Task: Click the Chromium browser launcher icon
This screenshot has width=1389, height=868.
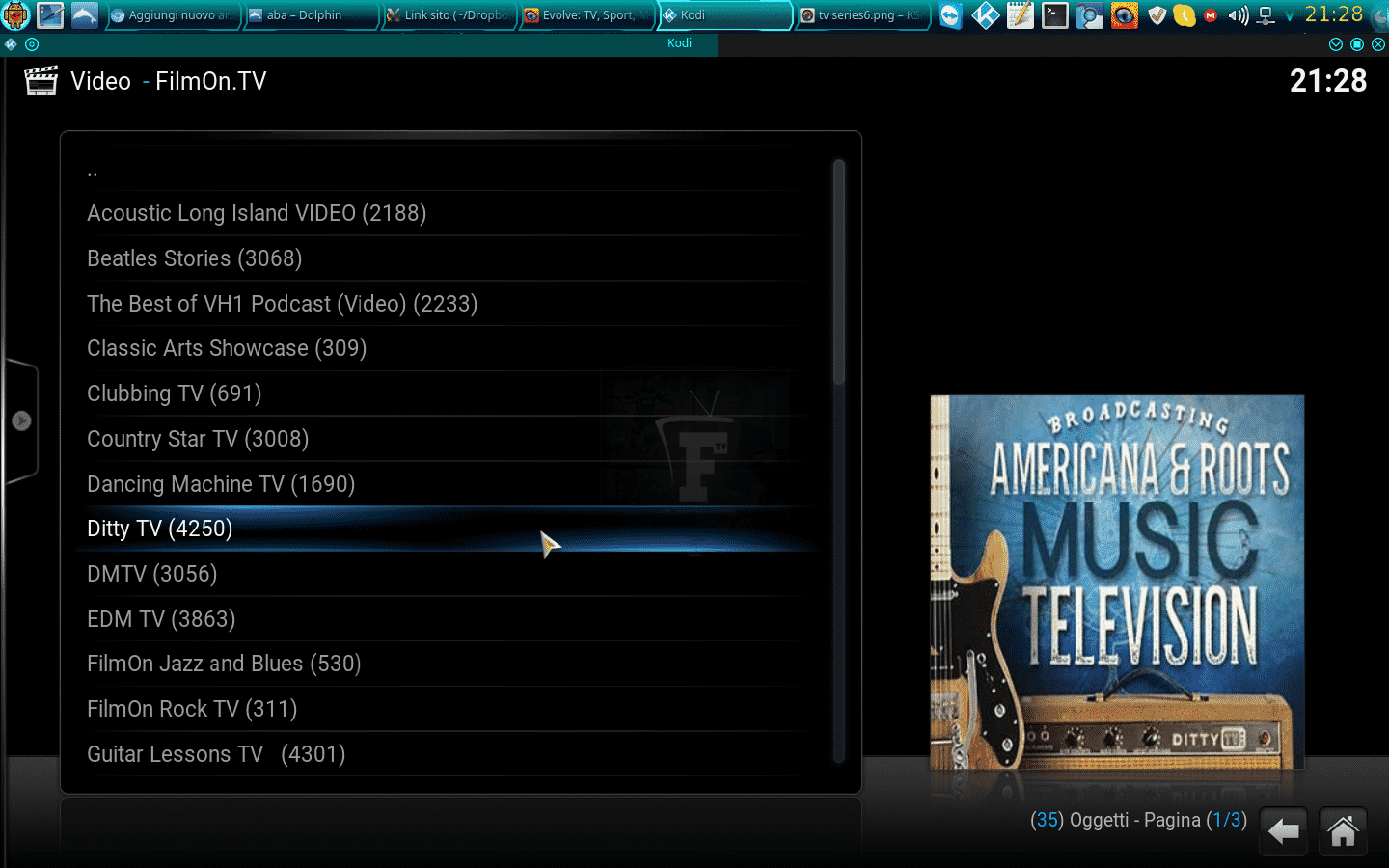Action: pyautogui.click(x=1090, y=15)
